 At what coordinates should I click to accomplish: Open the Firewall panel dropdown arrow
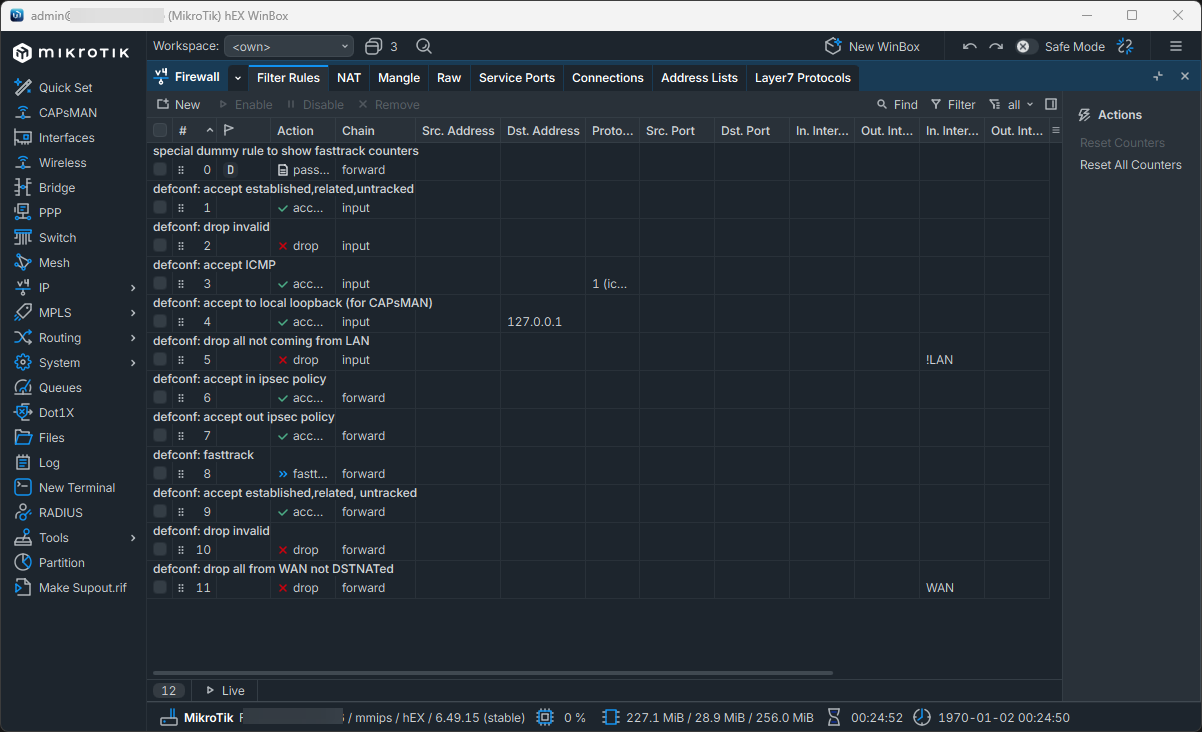point(238,78)
